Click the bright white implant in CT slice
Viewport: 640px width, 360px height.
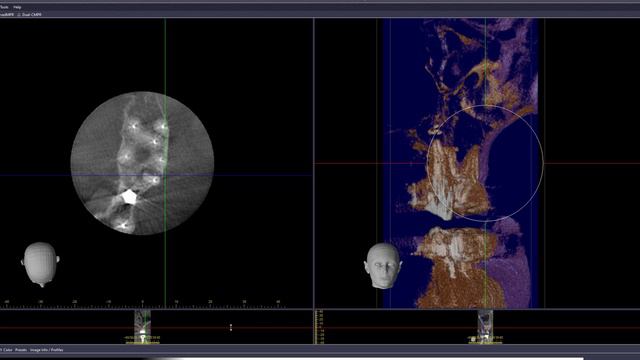tap(129, 197)
